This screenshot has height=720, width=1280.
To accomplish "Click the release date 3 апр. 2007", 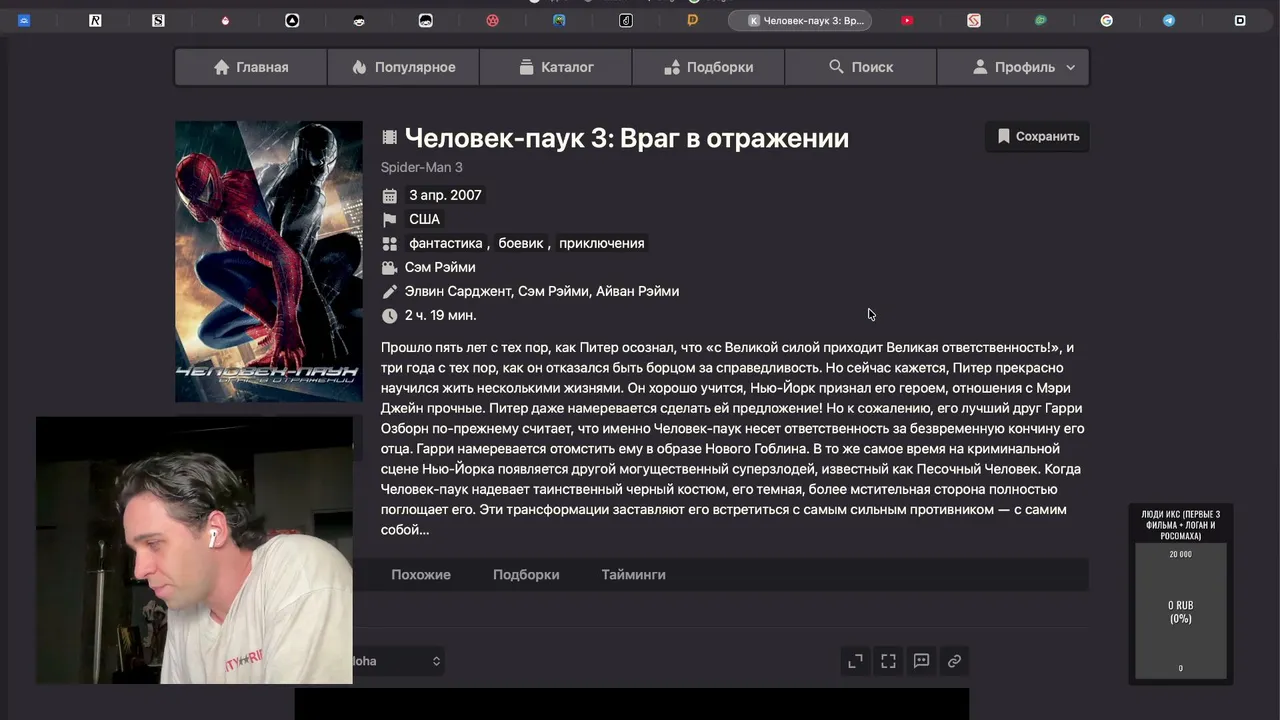I will click(x=445, y=195).
